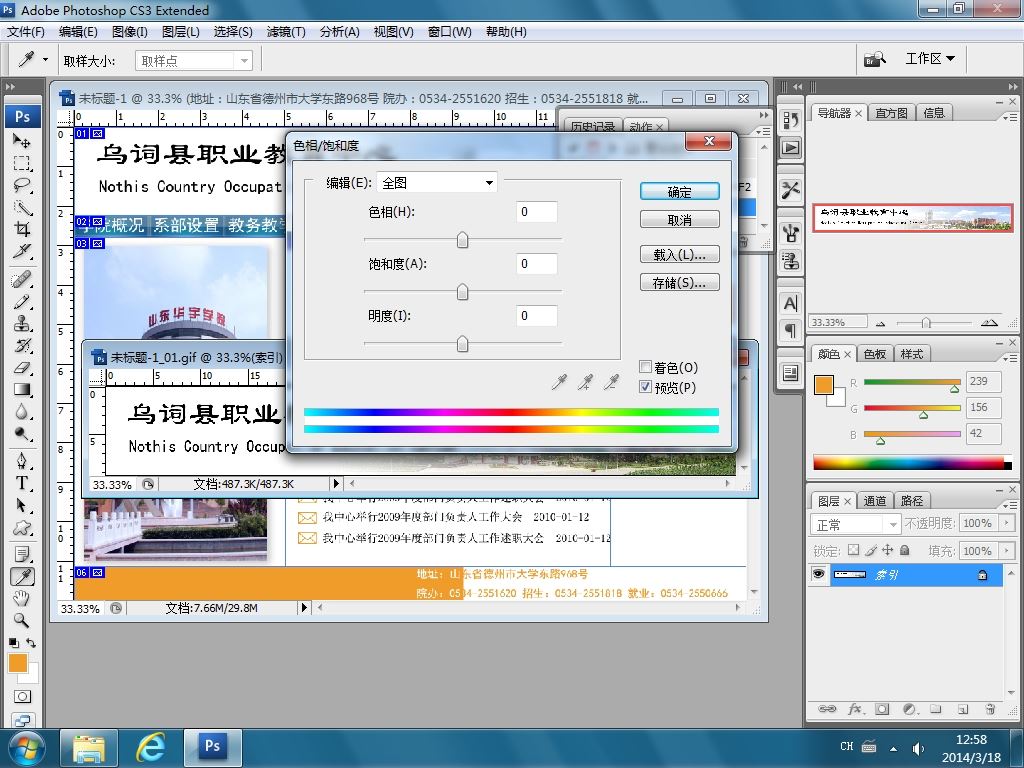Open the 图像(I) menu
The image size is (1024, 768).
click(130, 31)
